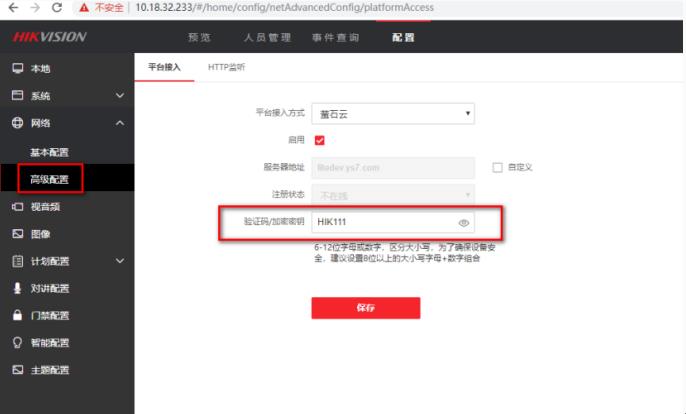Image resolution: width=686 pixels, height=414 pixels.
Task: Click the image icon beside 主题配置
Action: pyautogui.click(x=18, y=370)
